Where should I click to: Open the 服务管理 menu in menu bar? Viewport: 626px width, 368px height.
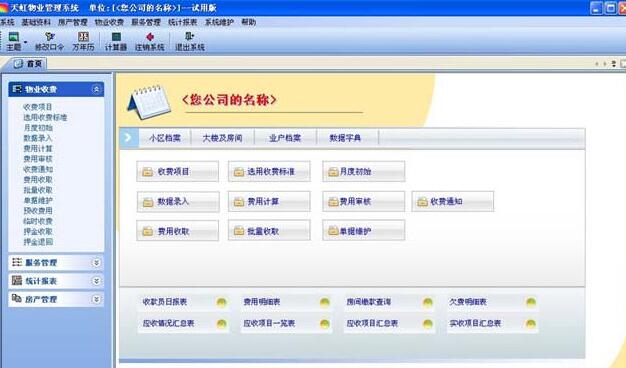point(146,22)
